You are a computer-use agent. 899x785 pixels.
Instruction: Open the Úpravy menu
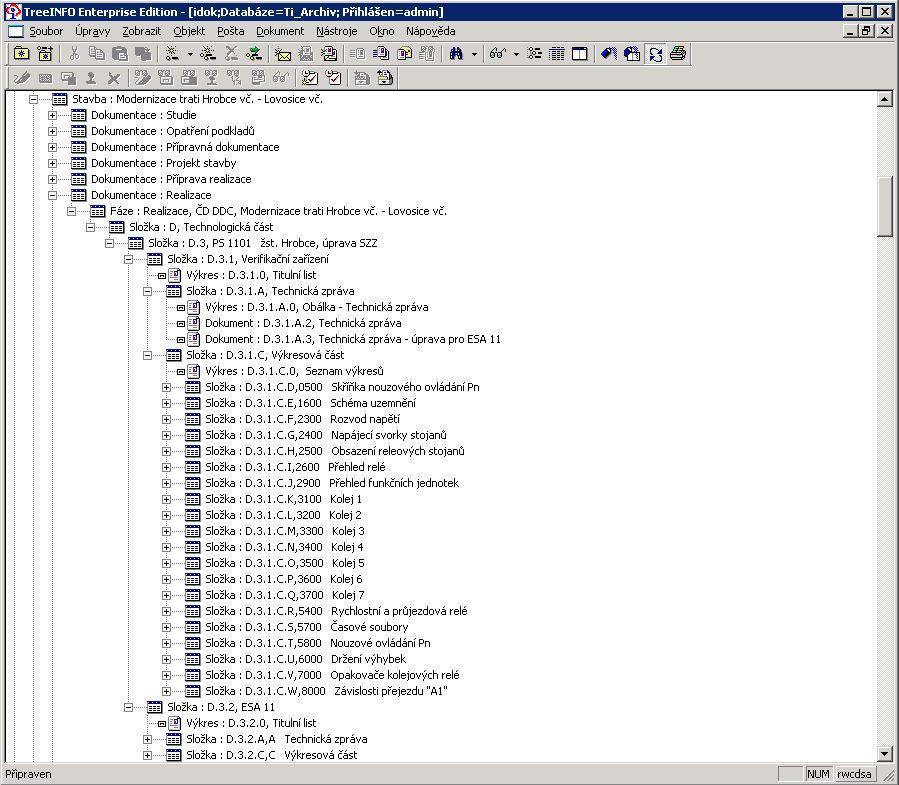point(92,31)
